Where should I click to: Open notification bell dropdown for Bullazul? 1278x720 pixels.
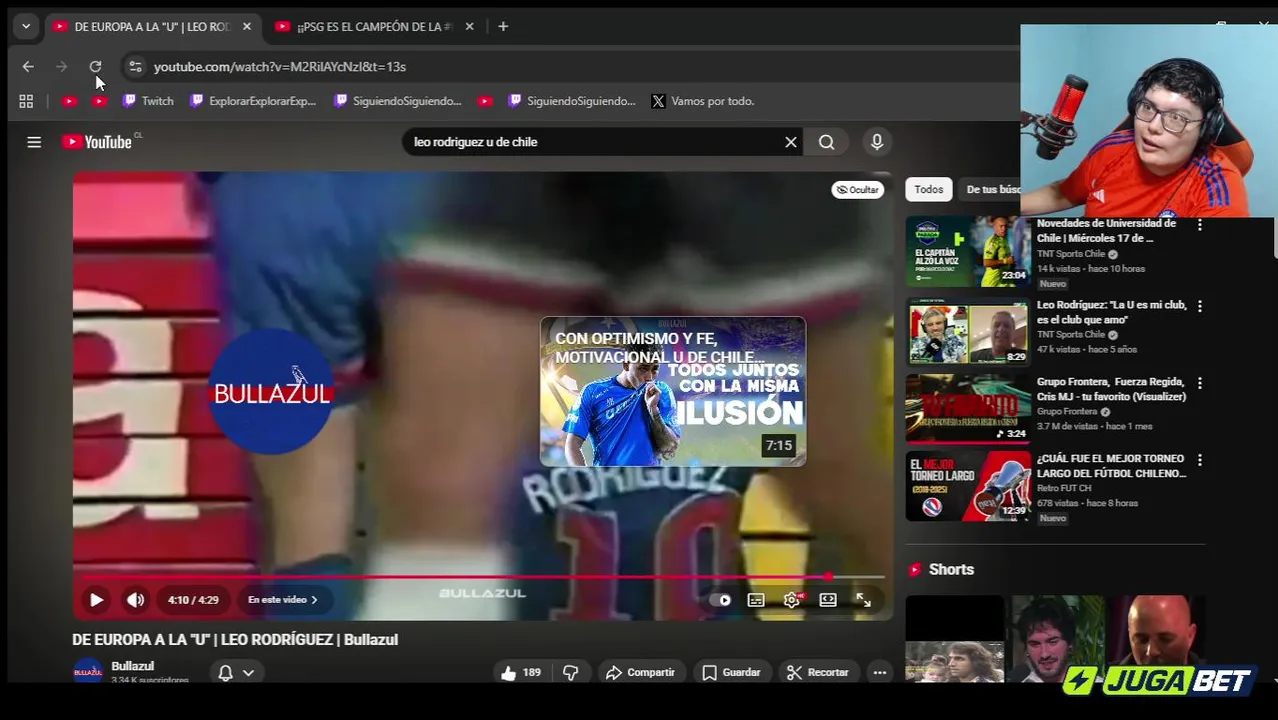pyautogui.click(x=236, y=672)
